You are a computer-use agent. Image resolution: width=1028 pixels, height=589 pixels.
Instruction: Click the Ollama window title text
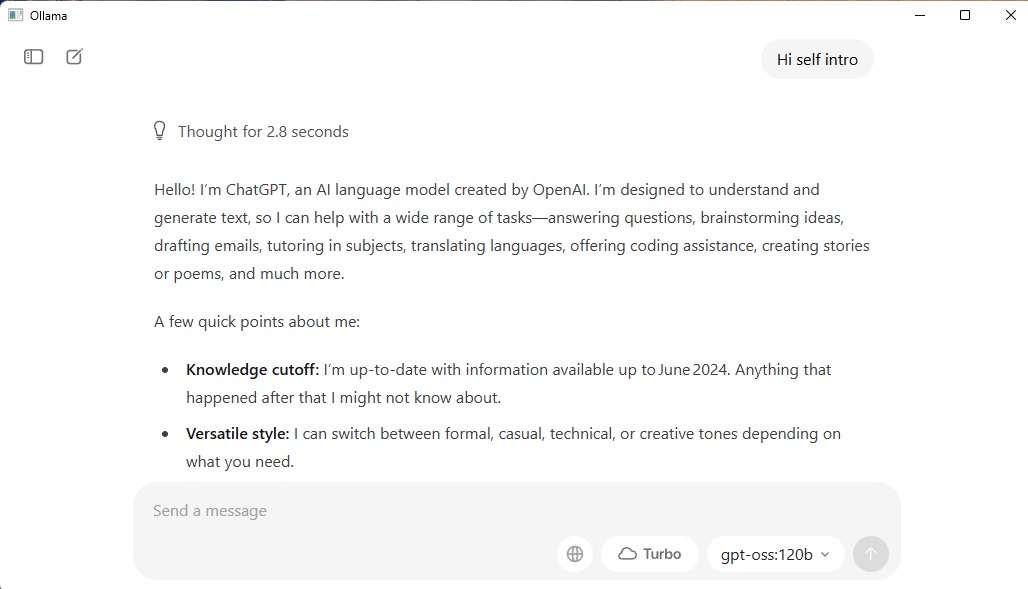click(49, 16)
